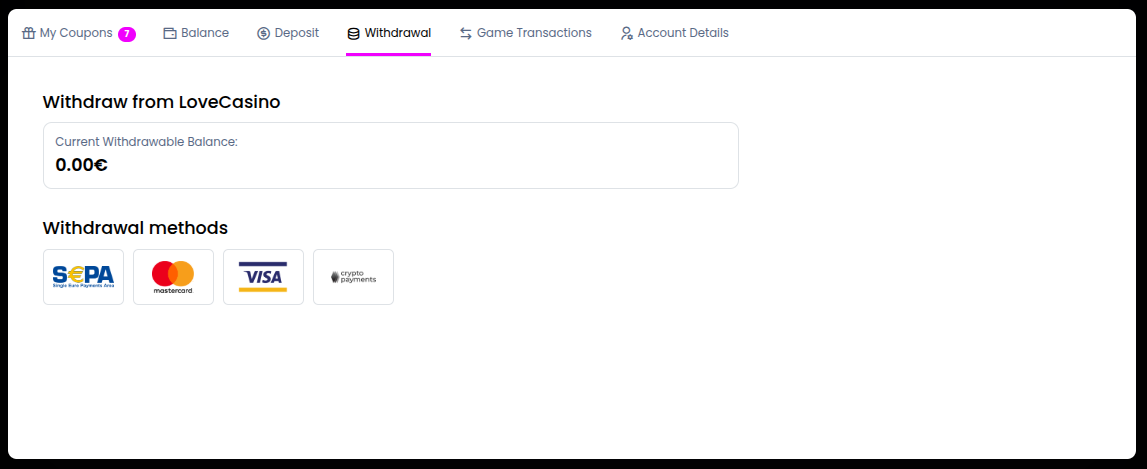Open the My Coupons tab
The height and width of the screenshot is (469, 1147).
(x=76, y=33)
